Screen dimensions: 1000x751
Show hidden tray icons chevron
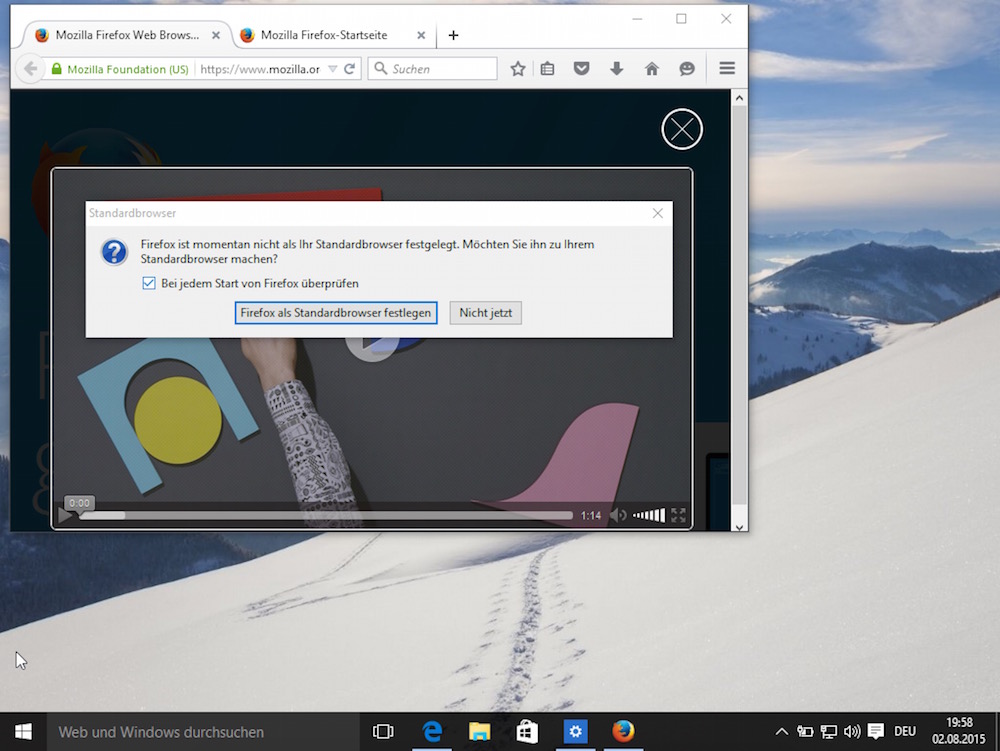tap(781, 732)
